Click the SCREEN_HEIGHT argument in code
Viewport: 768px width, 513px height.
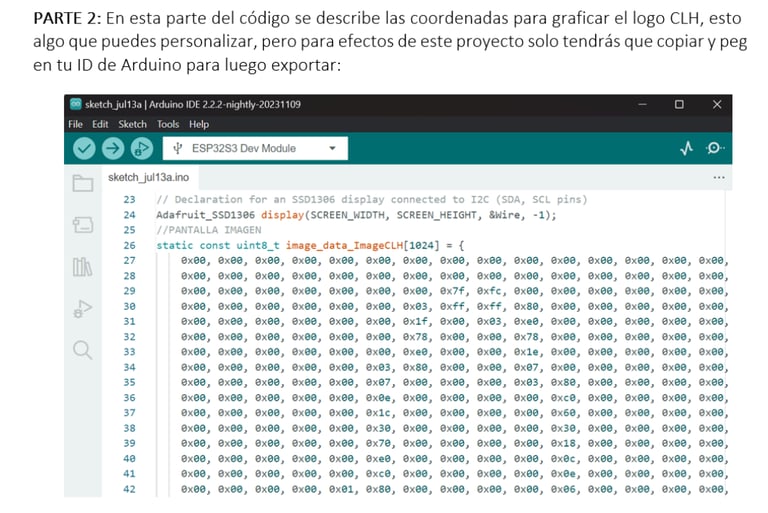tap(436, 215)
